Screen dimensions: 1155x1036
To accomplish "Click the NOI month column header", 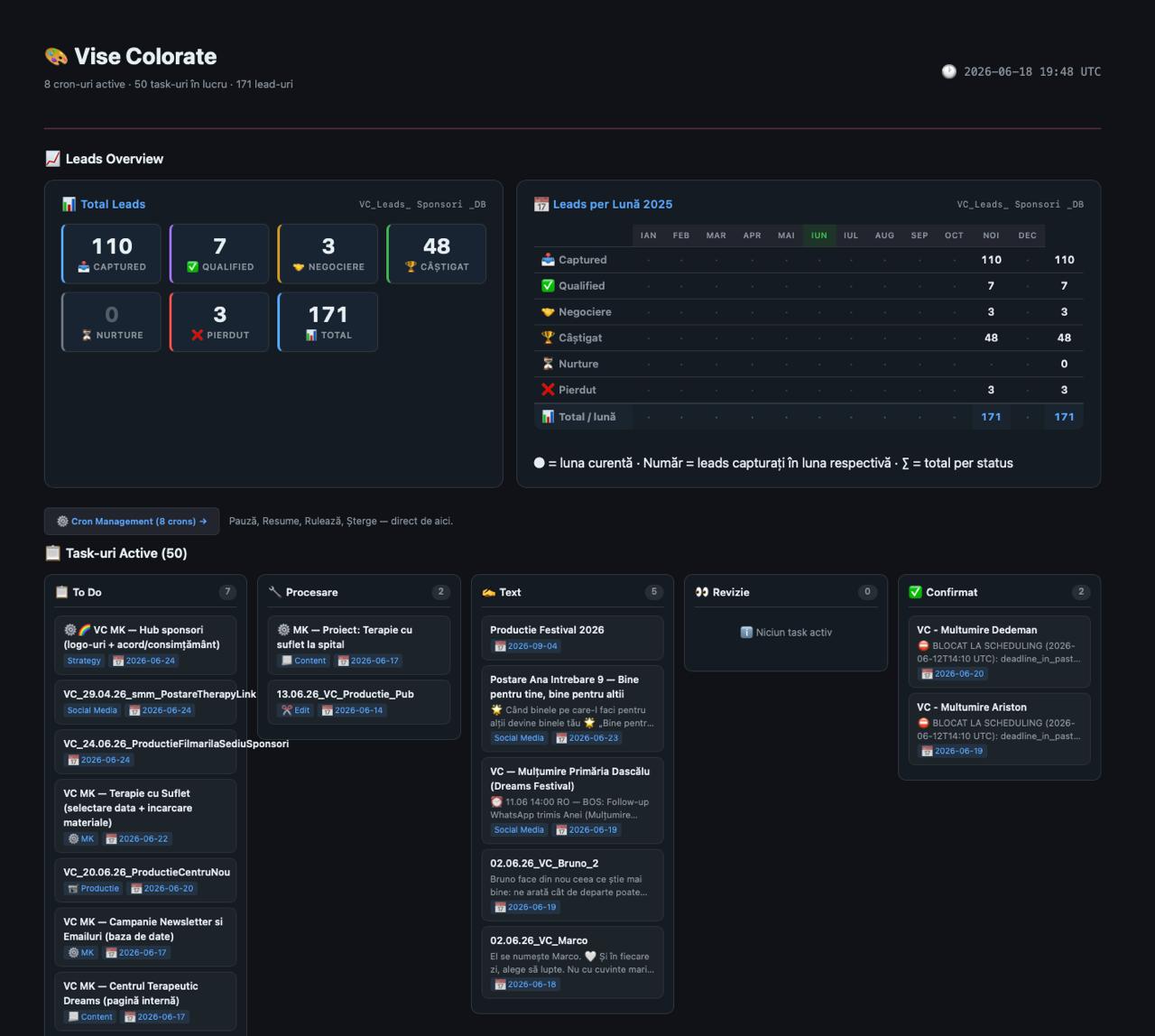I will tap(991, 236).
